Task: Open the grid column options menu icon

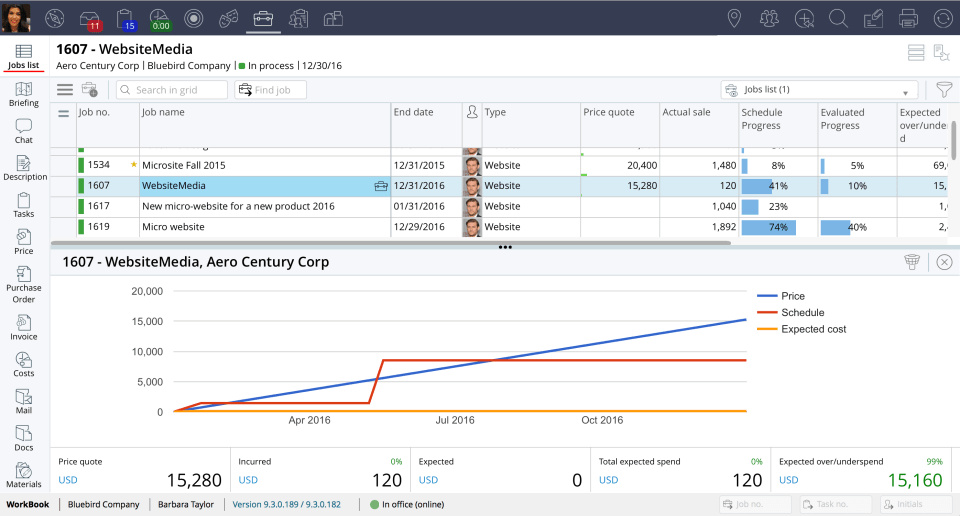Action: tap(63, 113)
